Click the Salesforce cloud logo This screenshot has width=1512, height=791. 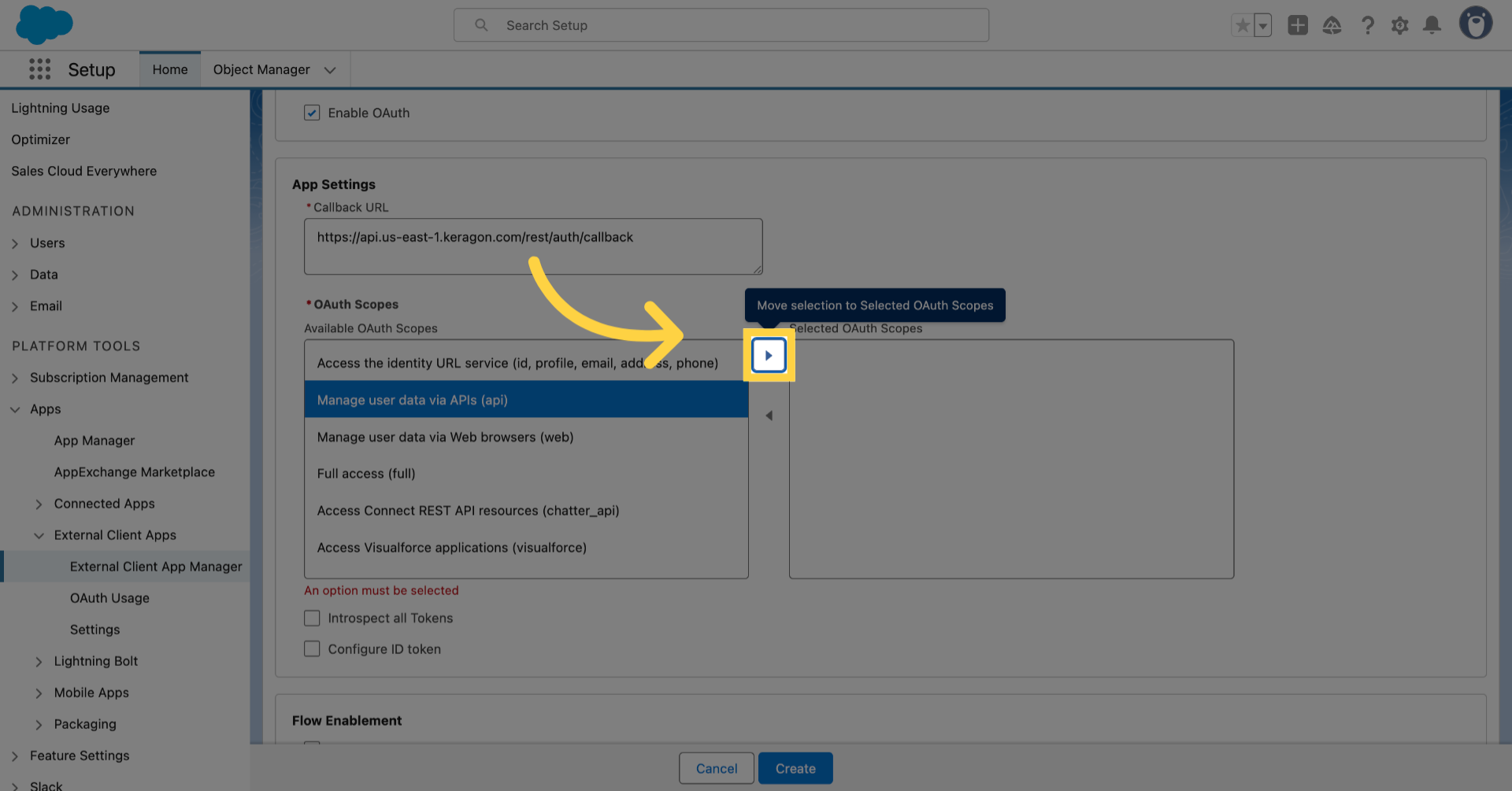[44, 24]
